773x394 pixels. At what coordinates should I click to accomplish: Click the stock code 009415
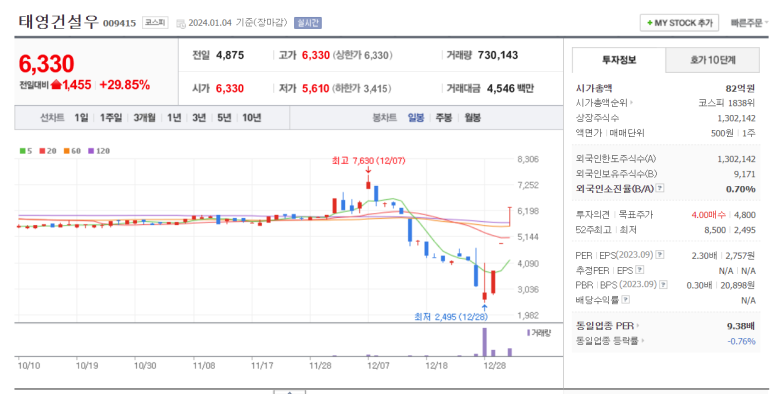pos(119,23)
